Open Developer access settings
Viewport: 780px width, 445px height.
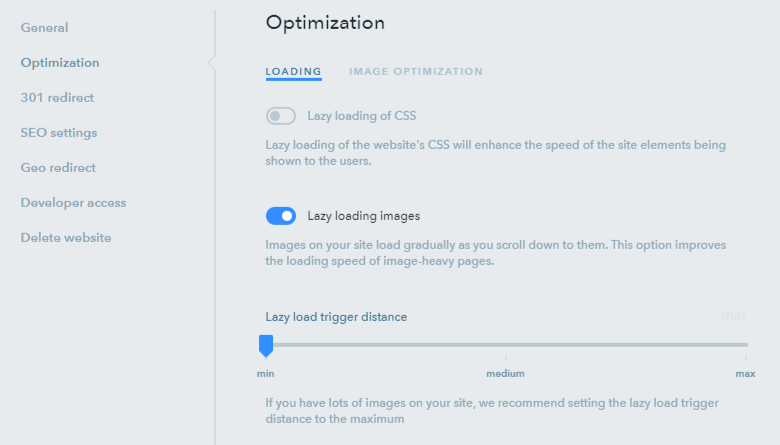73,203
